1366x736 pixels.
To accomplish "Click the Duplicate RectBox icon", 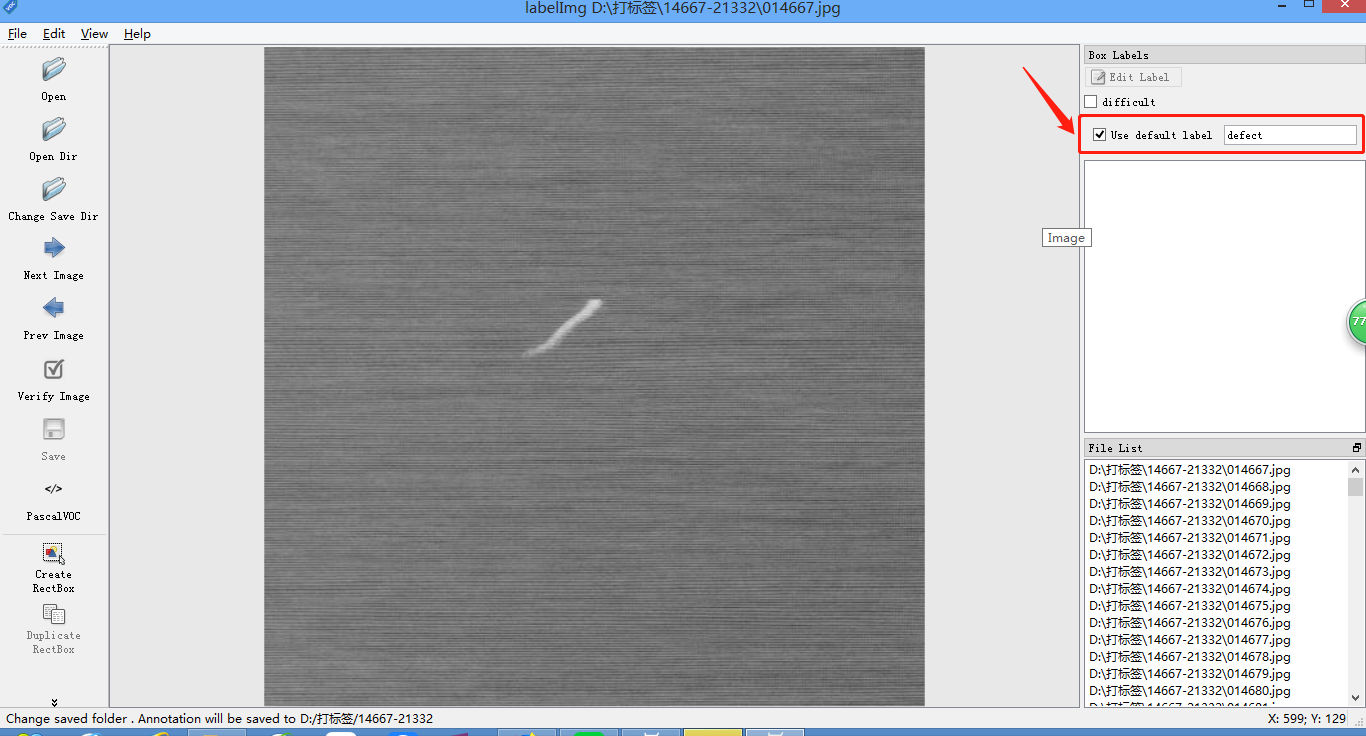I will tap(54, 613).
